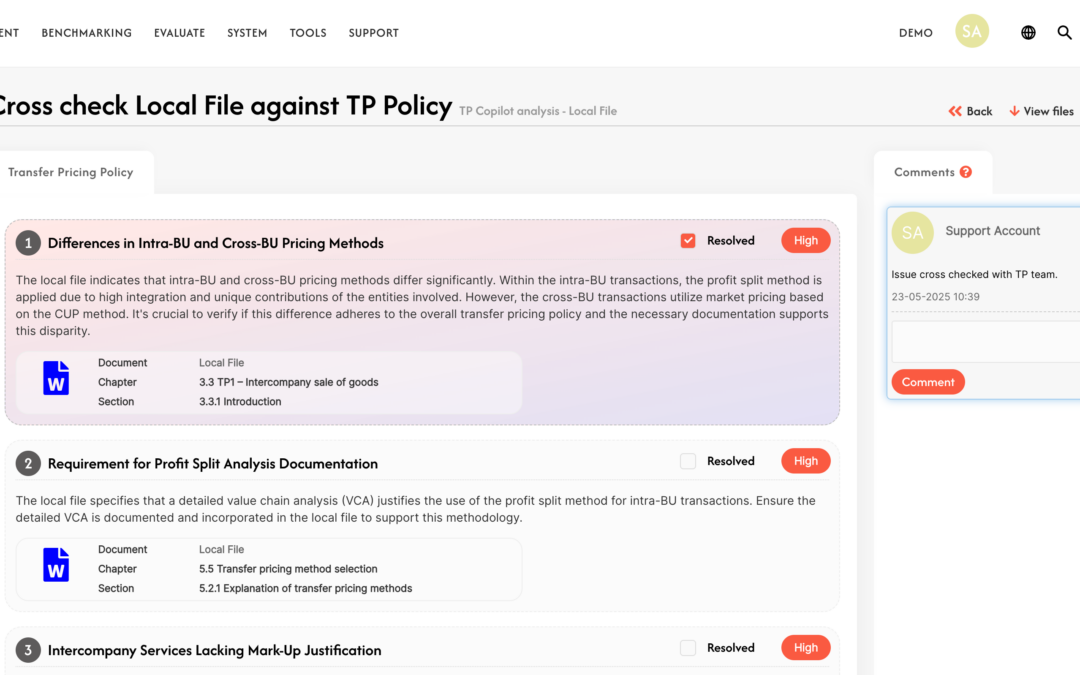The width and height of the screenshot is (1080, 675).
Task: Click the red Comment button
Action: [x=928, y=382]
